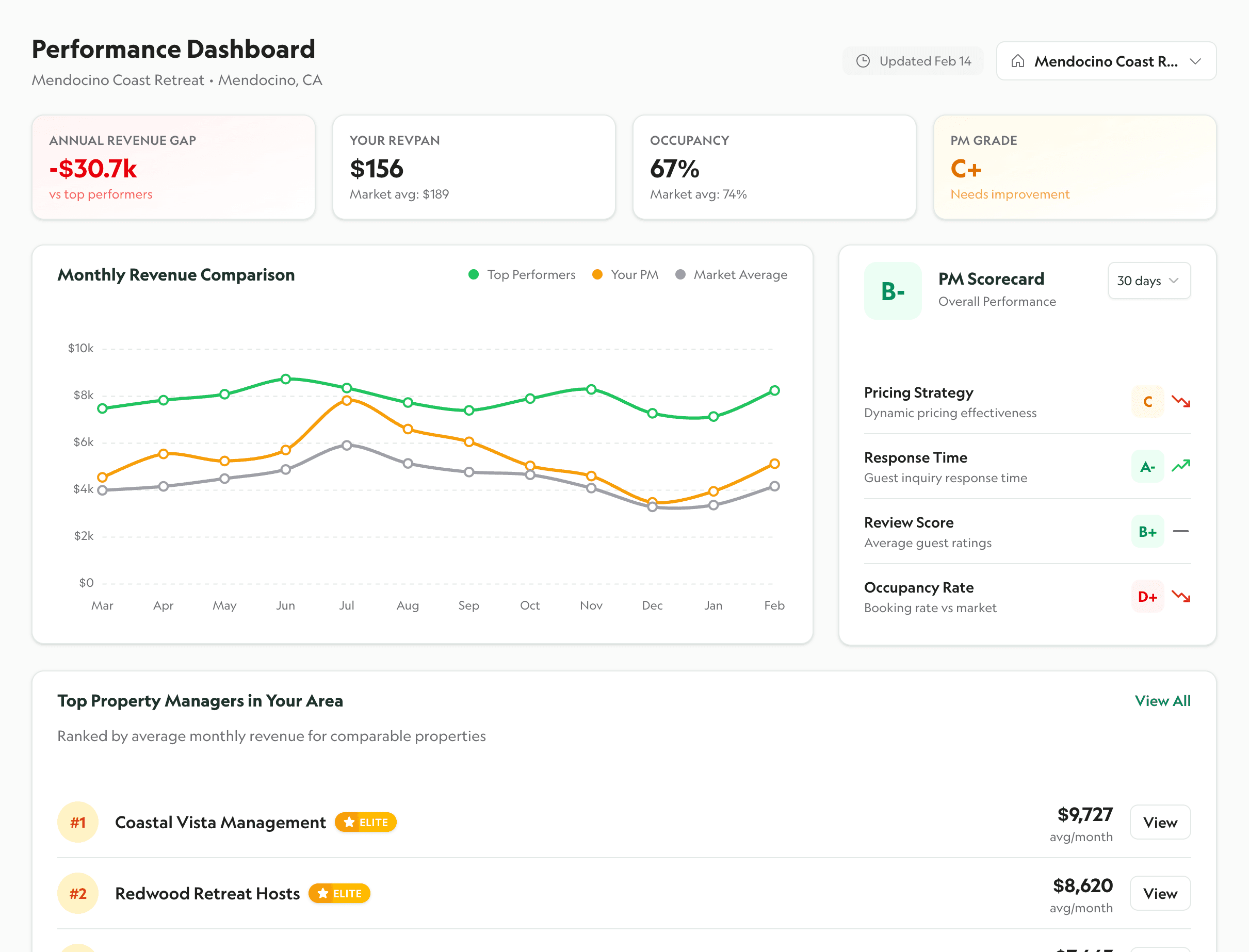Click View button for Redwood Retreat Hosts
This screenshot has height=952, width=1249.
(x=1160, y=894)
